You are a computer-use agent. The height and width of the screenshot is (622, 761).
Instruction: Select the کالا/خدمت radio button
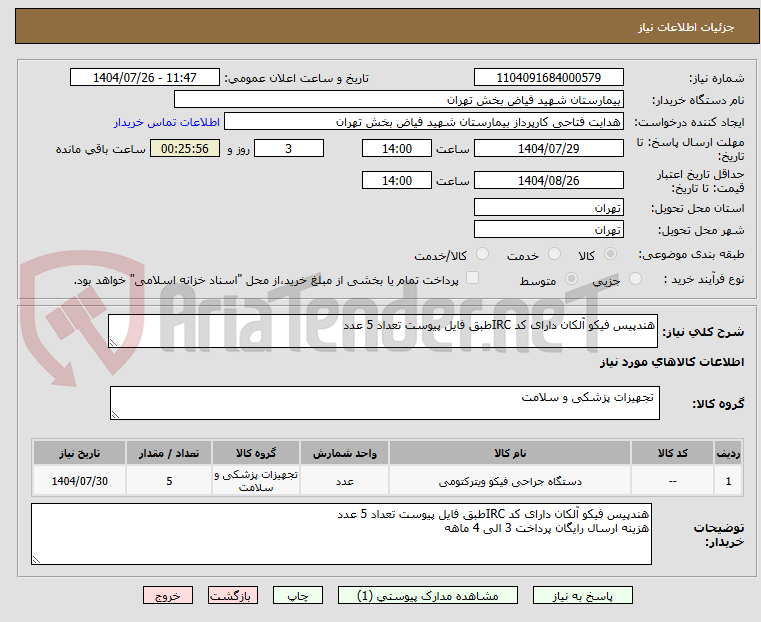482,254
